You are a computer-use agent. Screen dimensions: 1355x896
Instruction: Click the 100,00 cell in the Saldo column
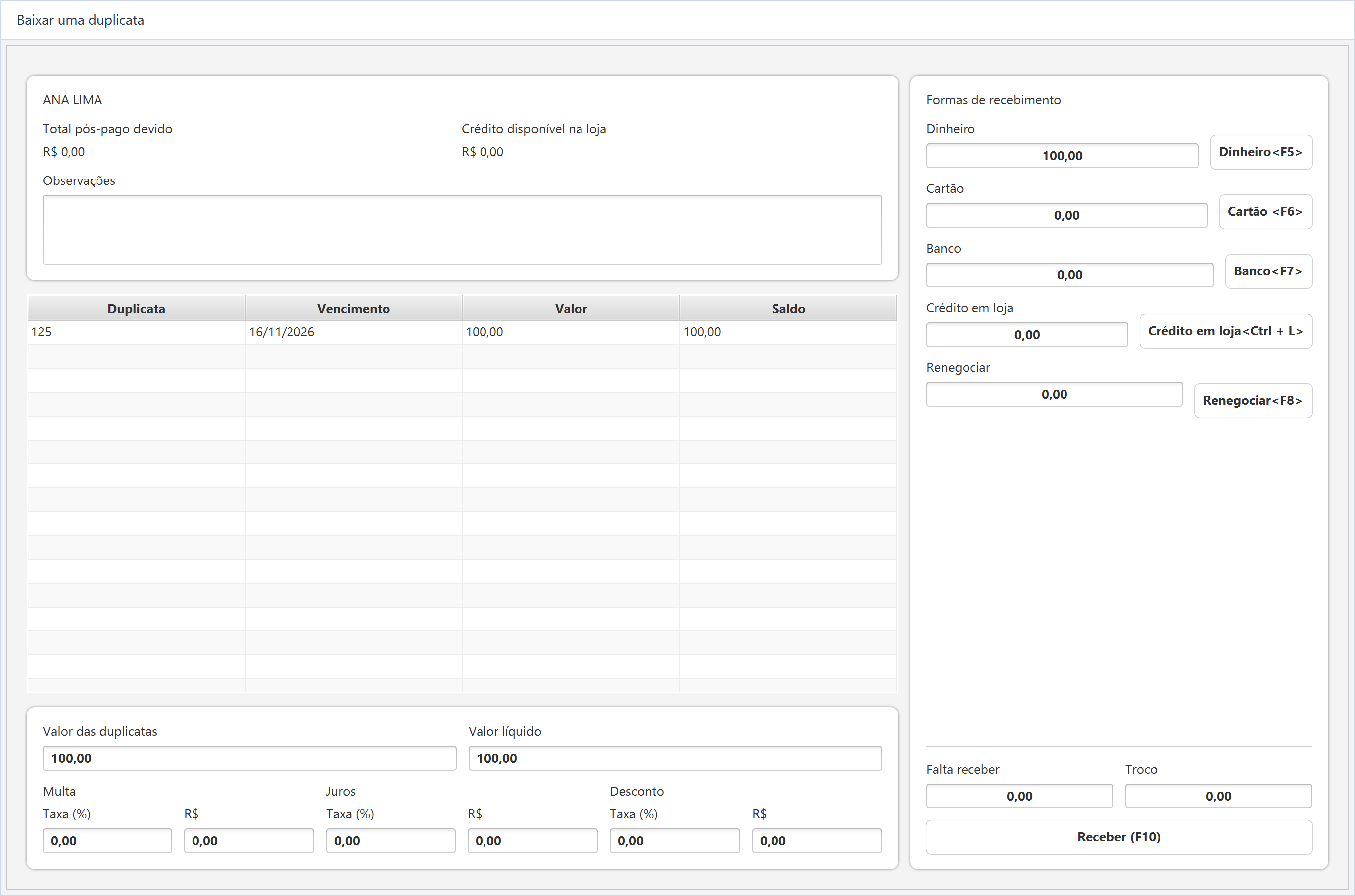pos(788,332)
